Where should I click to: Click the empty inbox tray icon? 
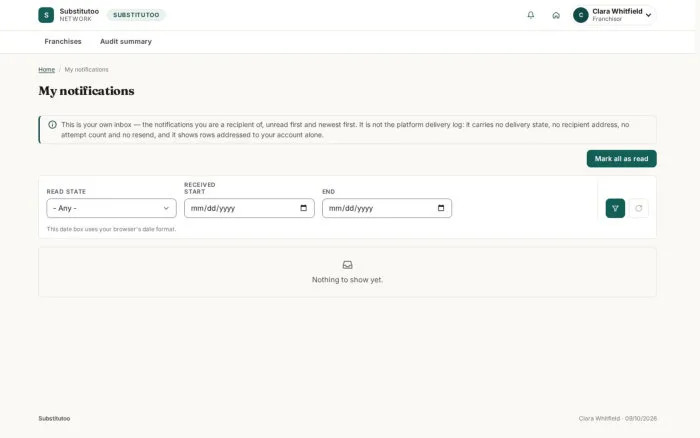pyautogui.click(x=347, y=265)
